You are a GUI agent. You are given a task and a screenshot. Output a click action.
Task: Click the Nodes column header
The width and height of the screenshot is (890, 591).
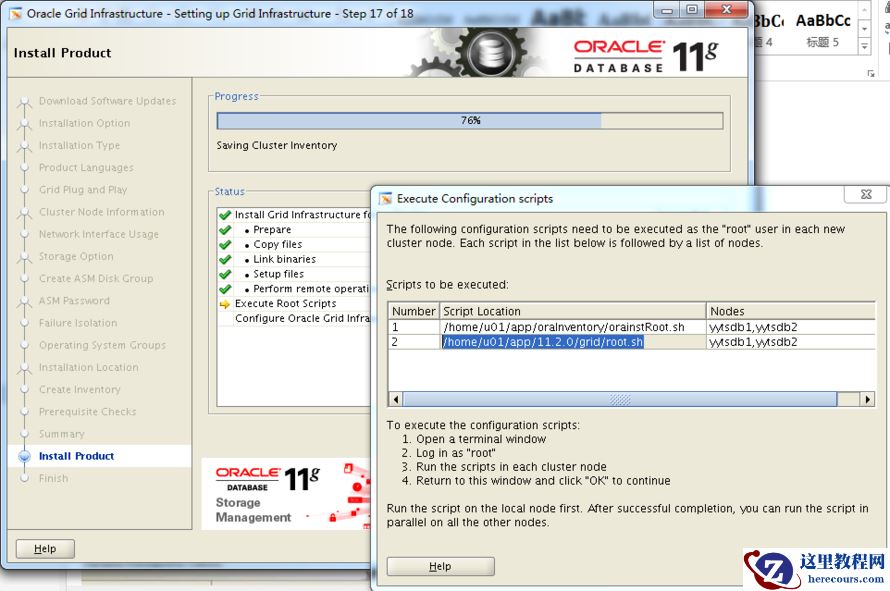[x=791, y=311]
